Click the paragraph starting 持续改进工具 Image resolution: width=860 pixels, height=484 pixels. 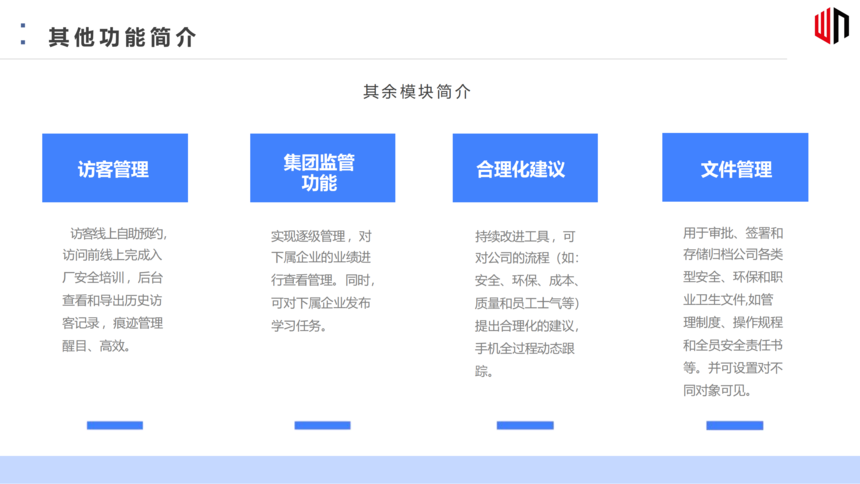click(527, 303)
